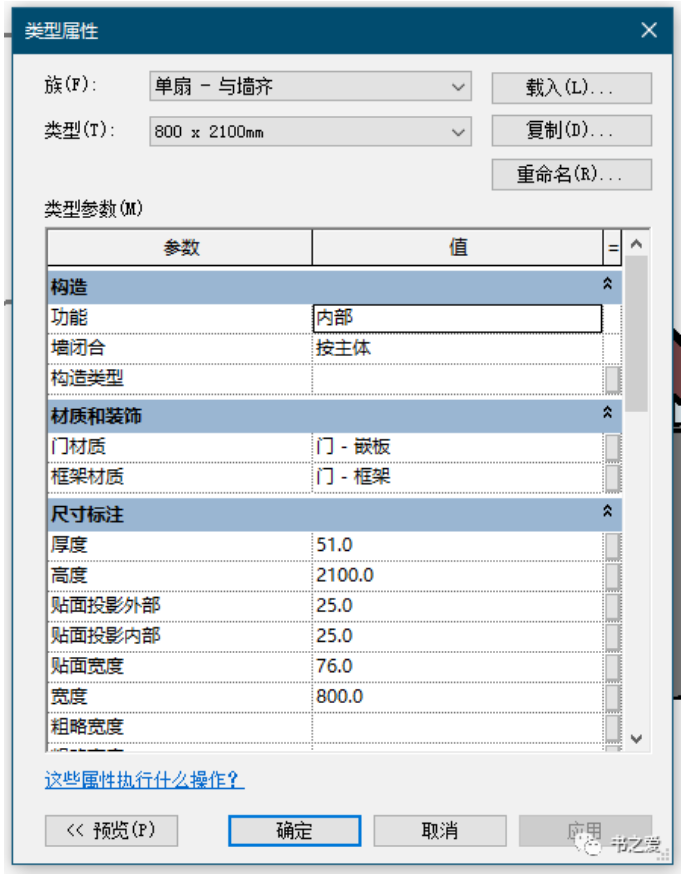Click the associate button for 粗略宽度 row

pos(613,727)
